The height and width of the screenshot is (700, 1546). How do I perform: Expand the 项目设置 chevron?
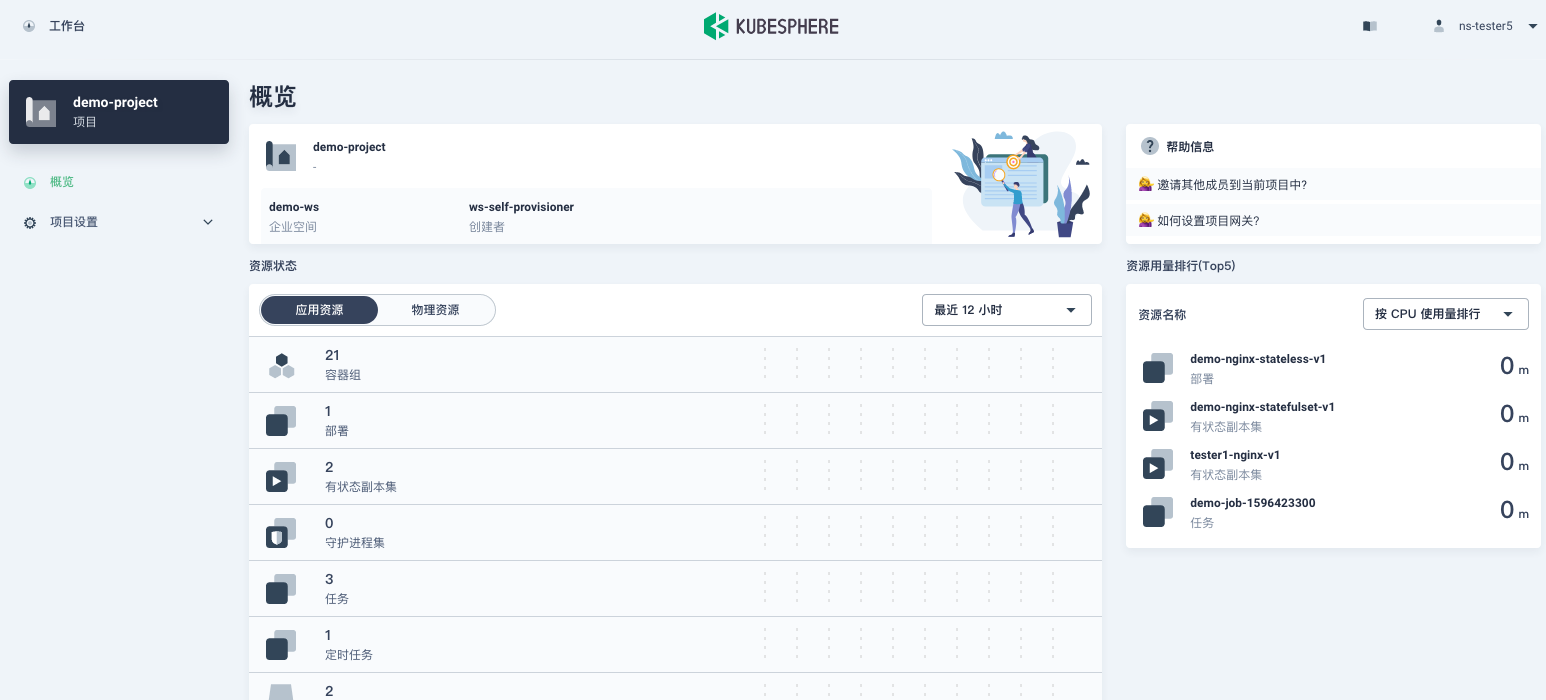pos(208,222)
